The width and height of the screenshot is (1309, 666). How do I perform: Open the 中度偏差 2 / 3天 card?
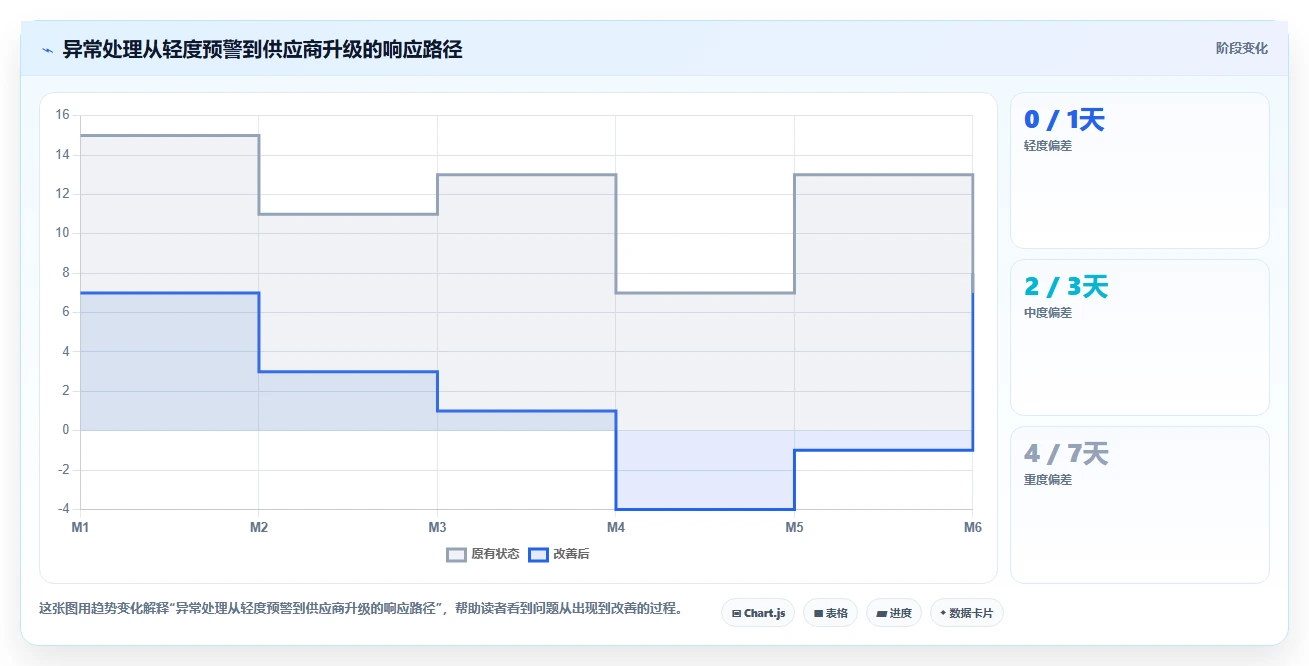click(1140, 338)
